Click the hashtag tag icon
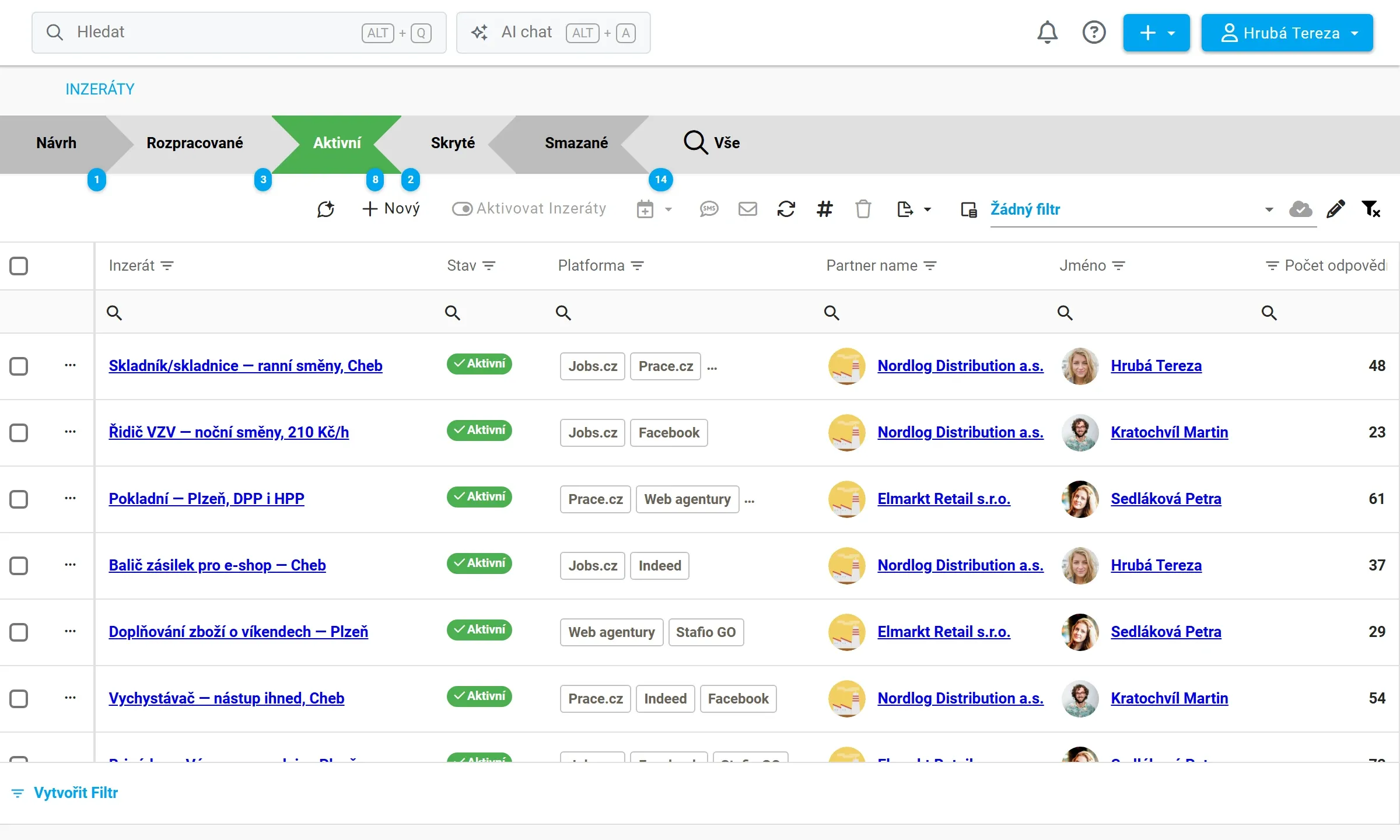 (824, 209)
